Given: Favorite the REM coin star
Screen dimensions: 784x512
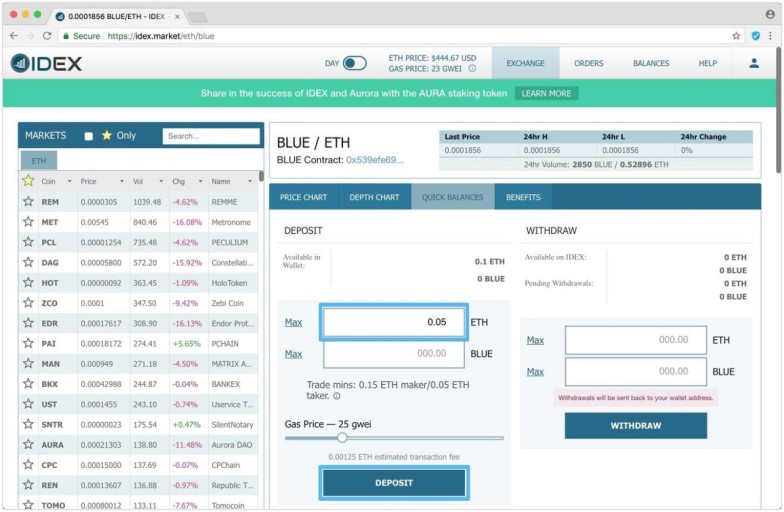Looking at the screenshot, I should click(x=28, y=202).
